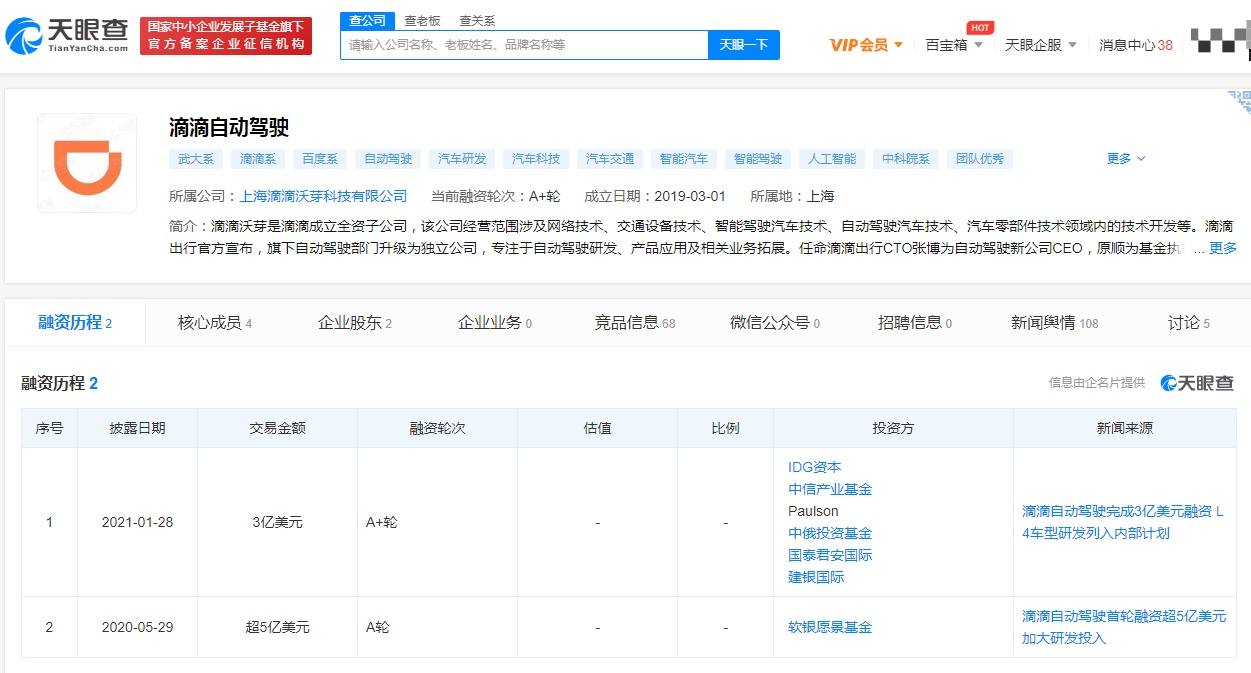Switch to the 融资历程 tab

(x=75, y=322)
